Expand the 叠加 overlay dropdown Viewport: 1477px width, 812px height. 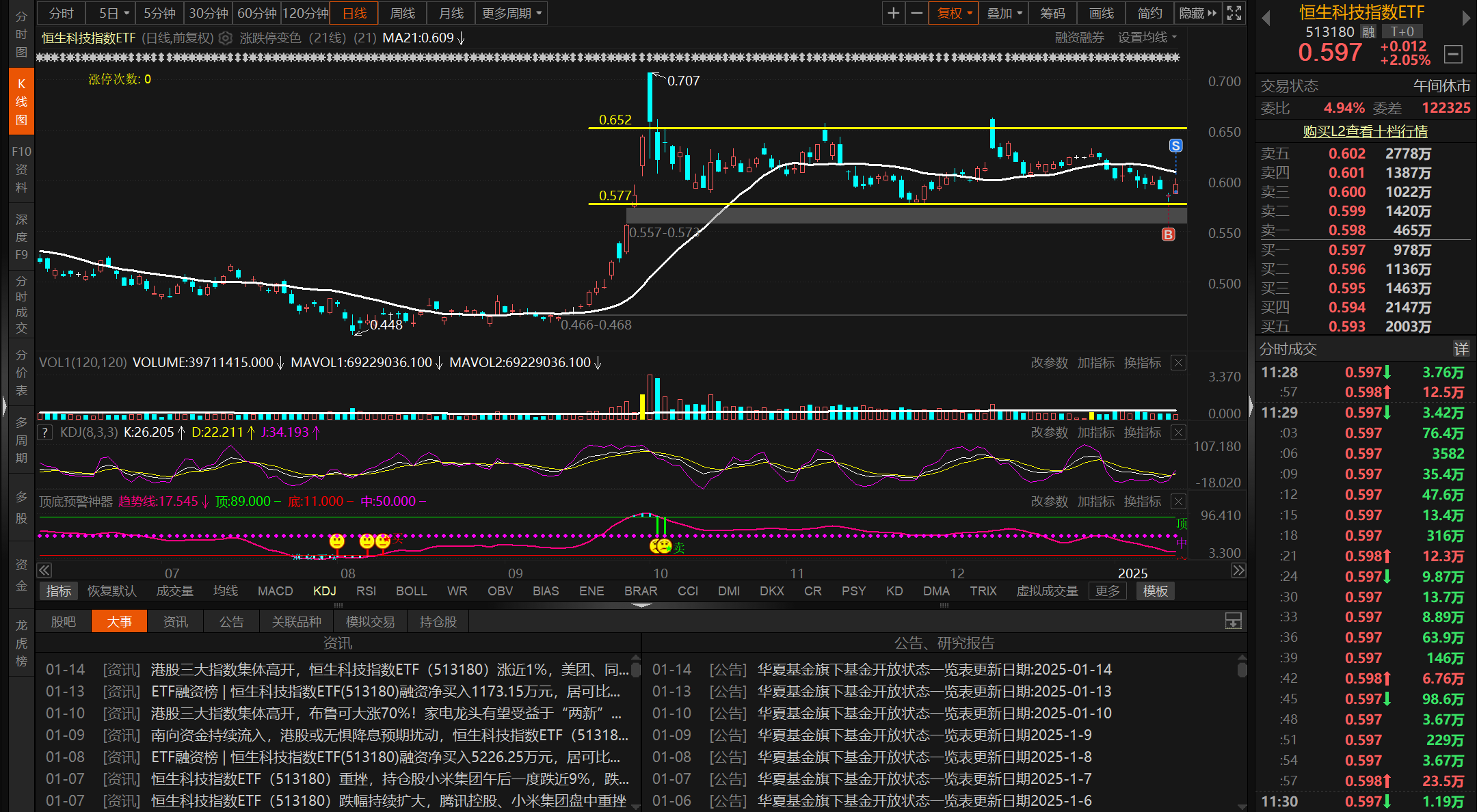[x=1002, y=12]
